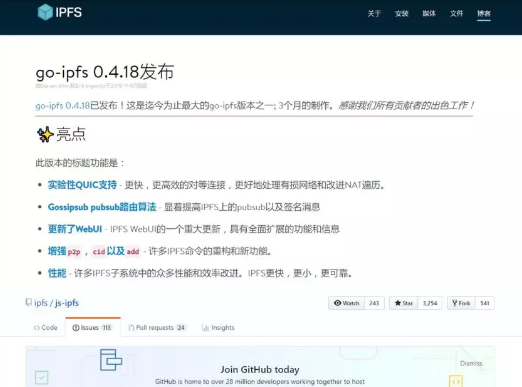Switch to the Insights tab

tap(218, 327)
